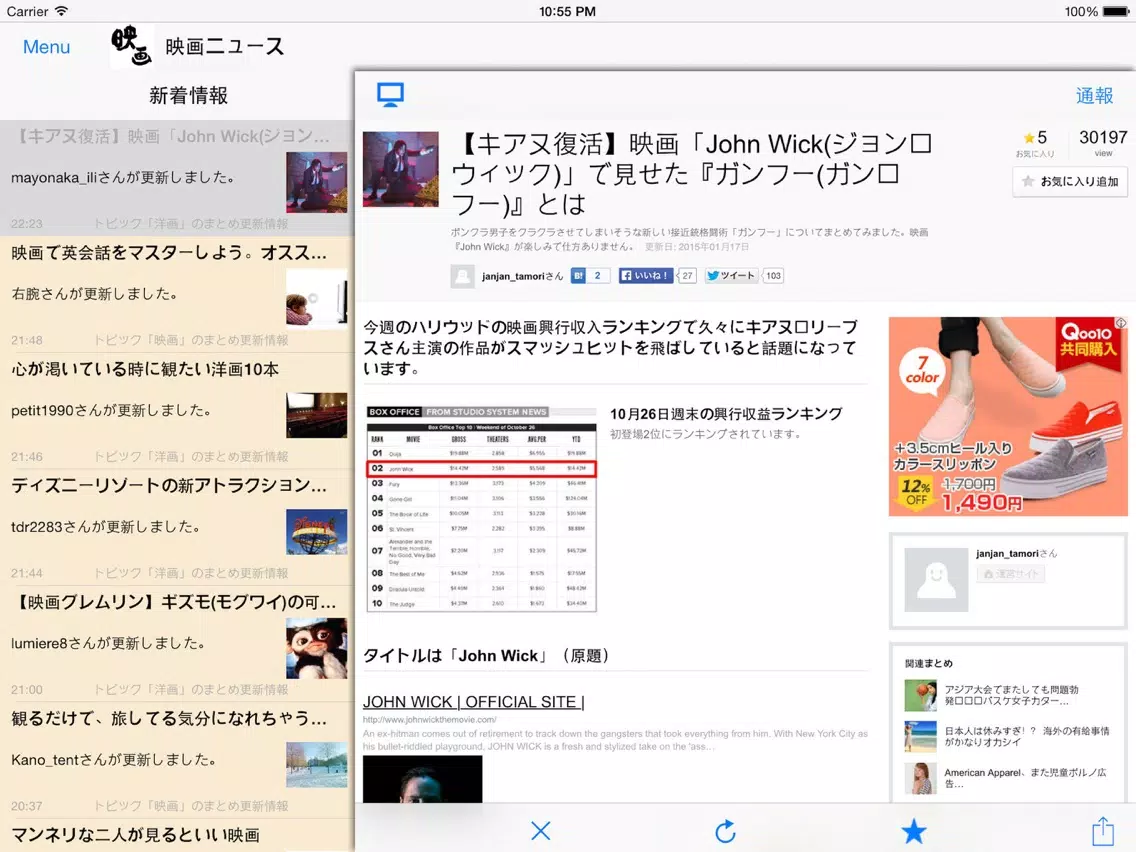The height and width of the screenshot is (852, 1136).
Task: Click the janjan_tamoriさん author link
Action: click(522, 276)
